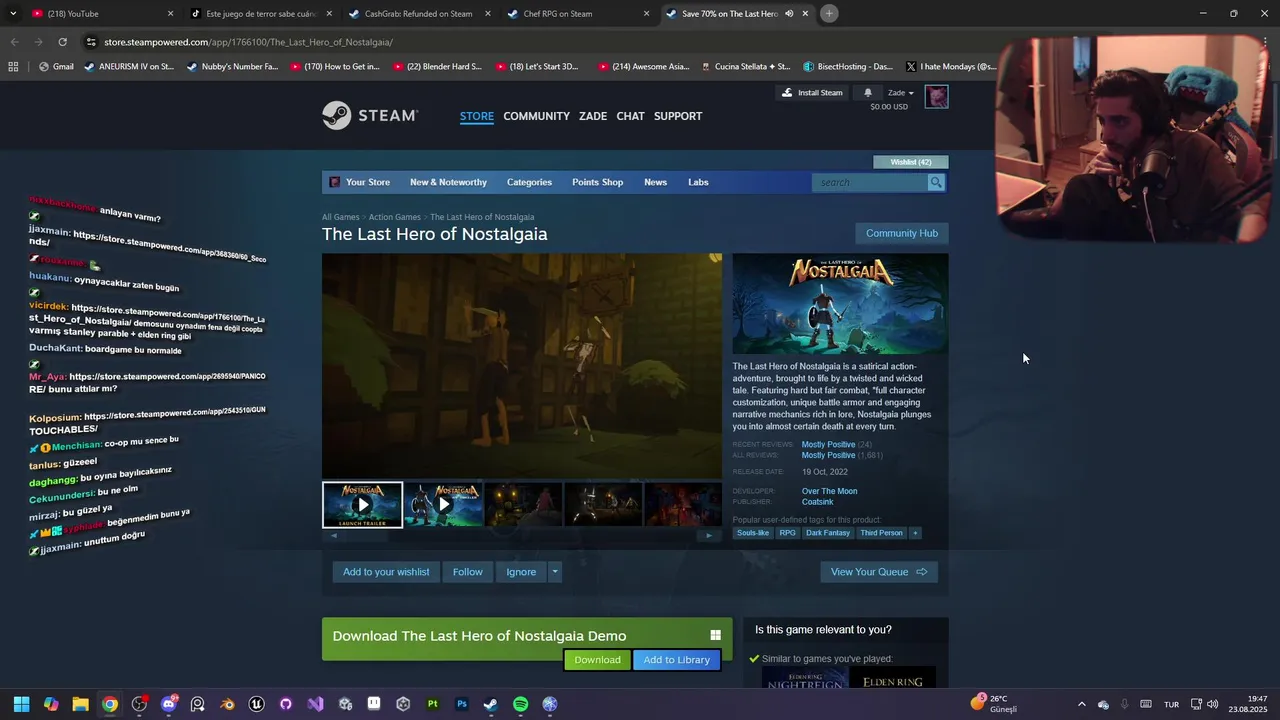Open Visual Studio from the taskbar

[x=315, y=704]
